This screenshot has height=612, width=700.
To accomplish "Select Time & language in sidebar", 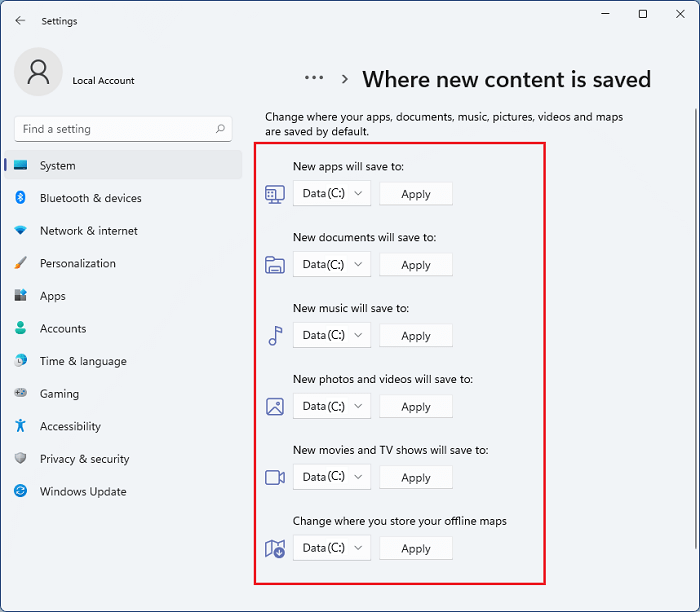I will pyautogui.click(x=82, y=361).
